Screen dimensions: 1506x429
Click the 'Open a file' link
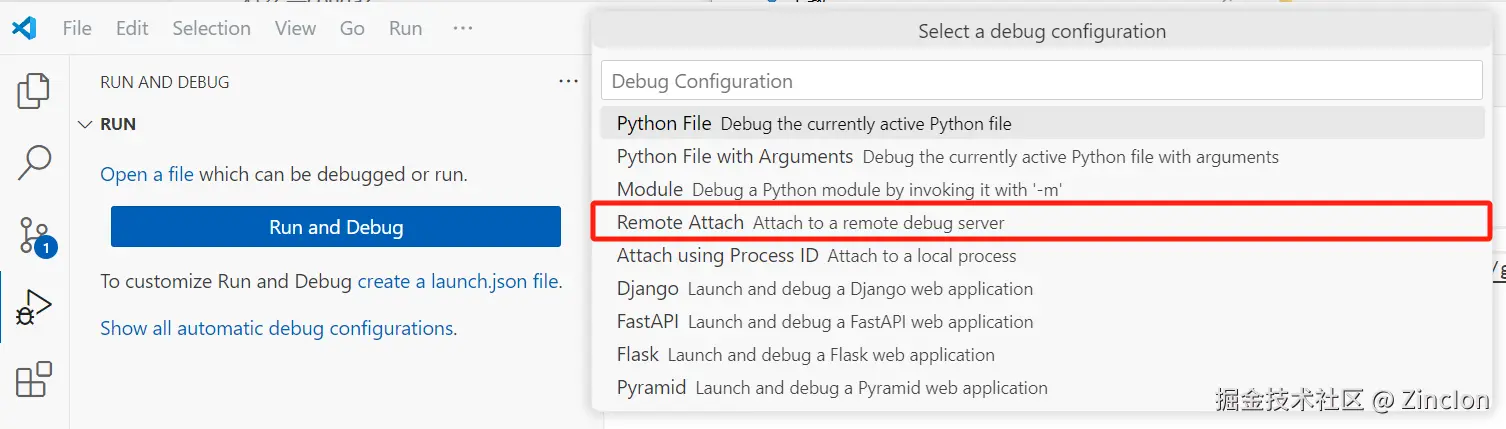point(147,174)
